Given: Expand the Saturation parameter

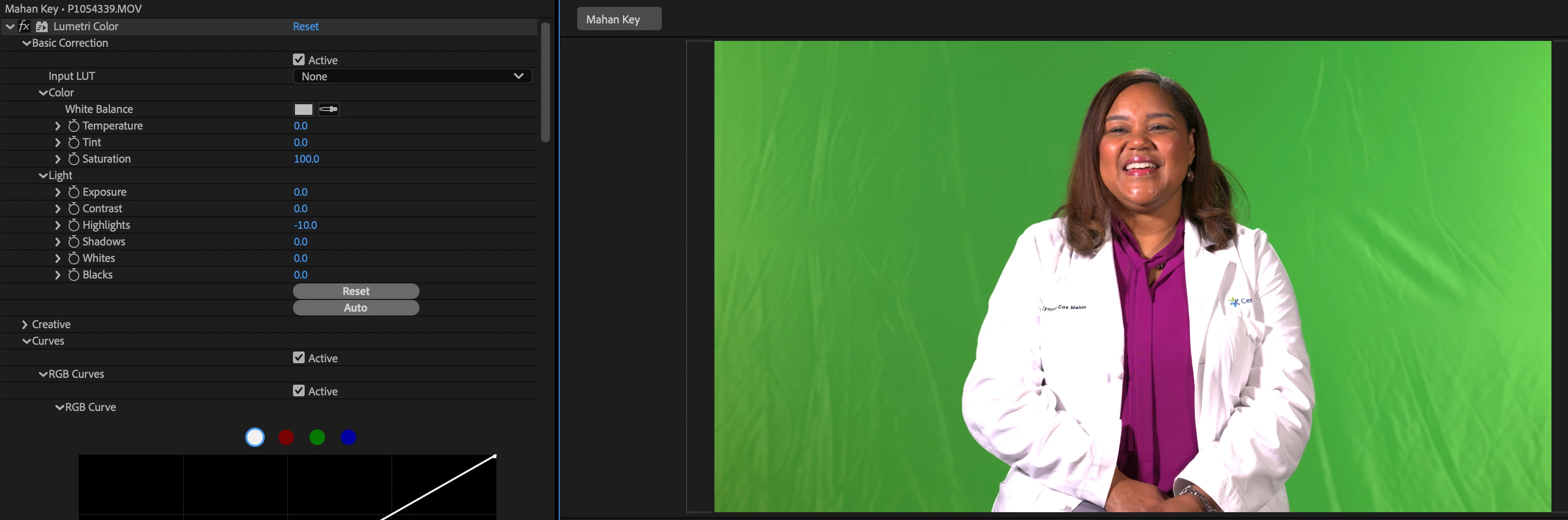Looking at the screenshot, I should pos(58,159).
